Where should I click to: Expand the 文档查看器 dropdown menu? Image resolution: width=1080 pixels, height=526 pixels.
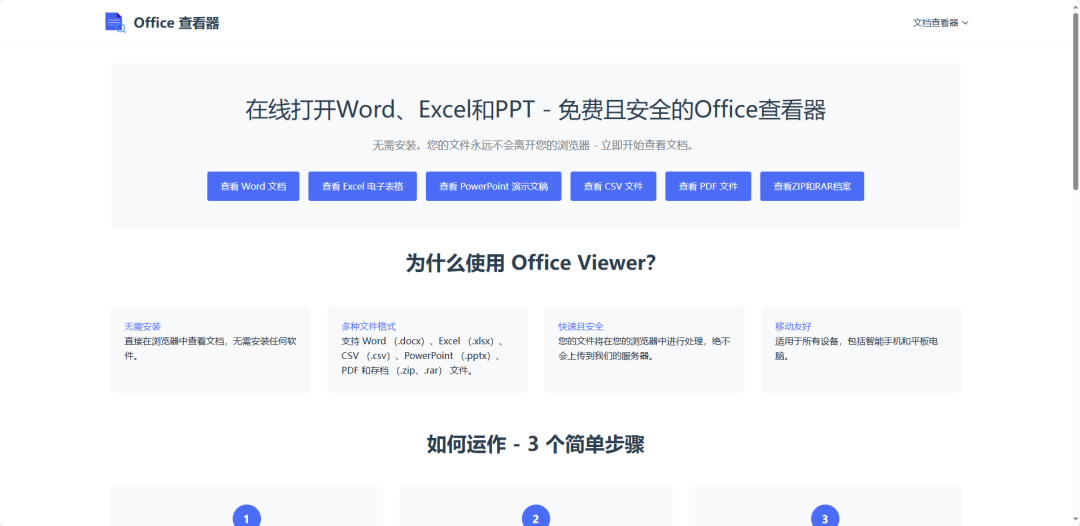[x=941, y=23]
